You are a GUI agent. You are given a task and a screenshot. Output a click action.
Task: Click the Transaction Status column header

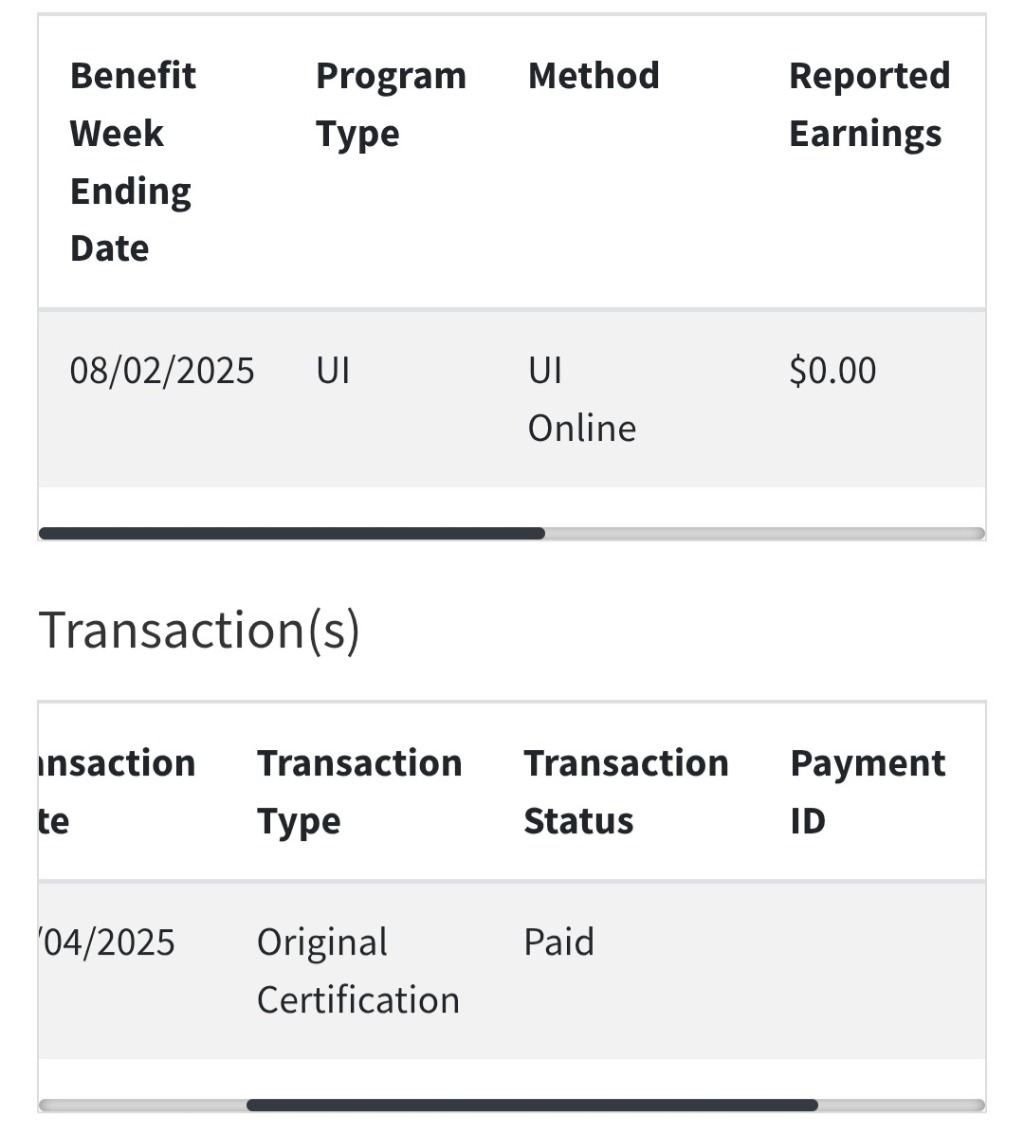click(625, 792)
